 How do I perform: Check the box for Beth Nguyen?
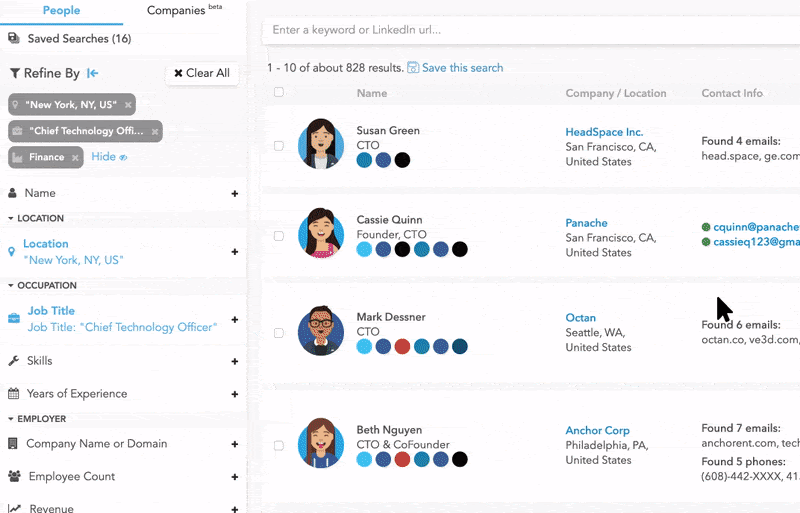pos(279,446)
